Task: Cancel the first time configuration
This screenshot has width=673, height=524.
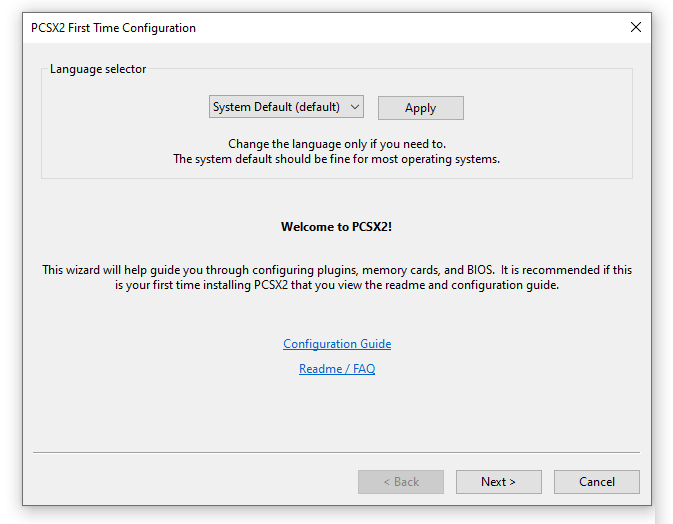Action: 597,482
